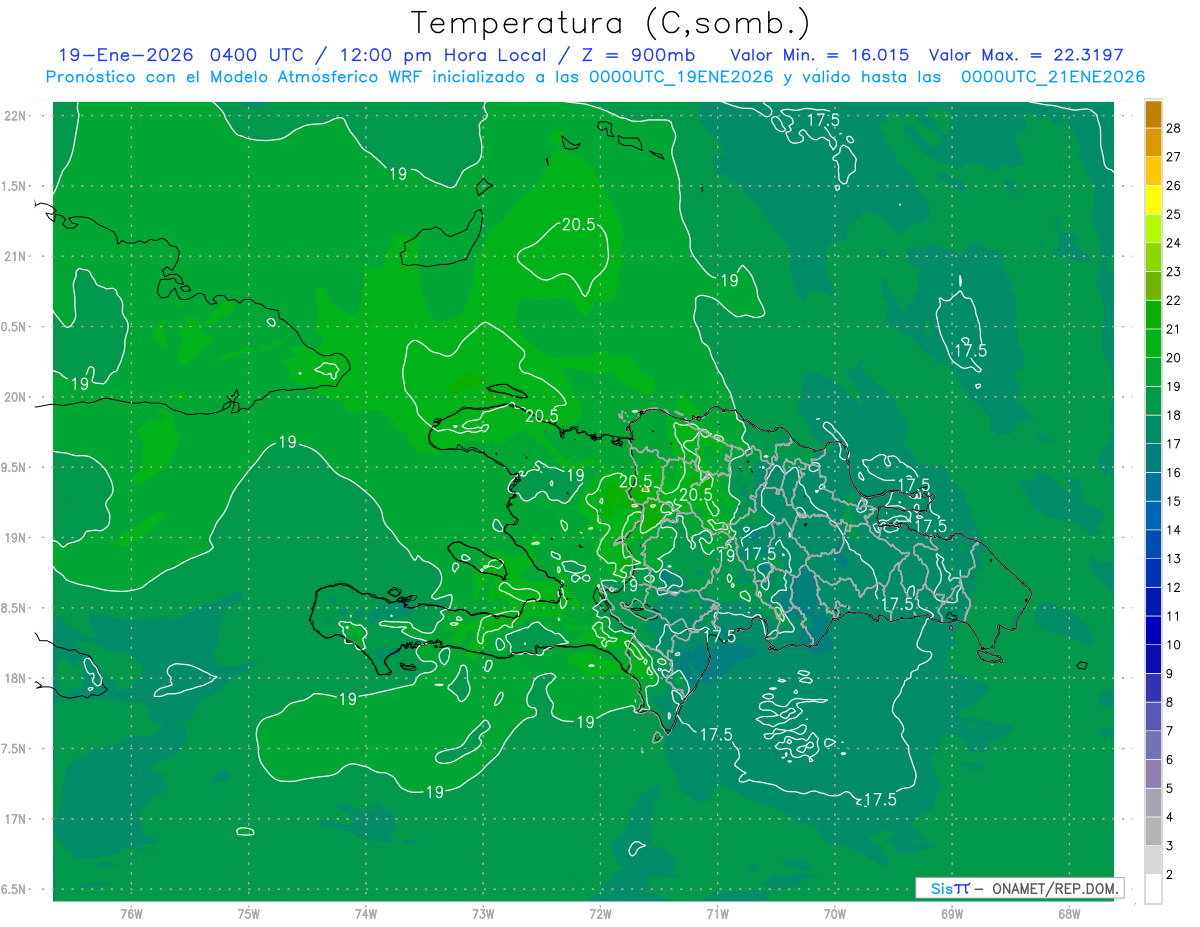Click the '0000UTC_19ENE2026' initialization timestamp
1200x927 pixels.
tap(681, 77)
